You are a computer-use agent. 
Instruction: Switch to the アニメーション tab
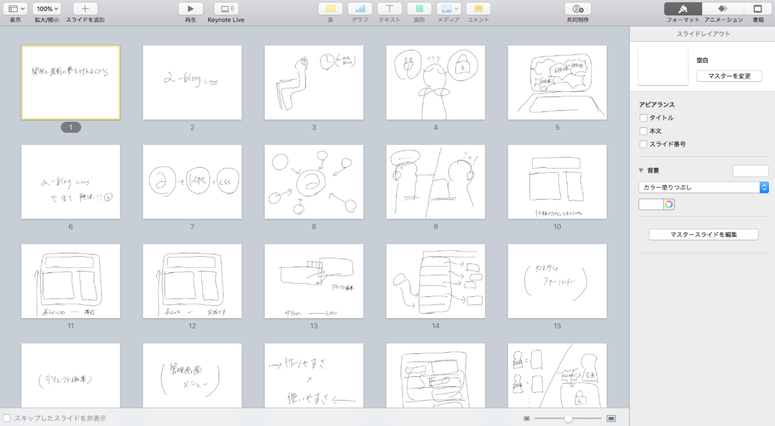(723, 10)
